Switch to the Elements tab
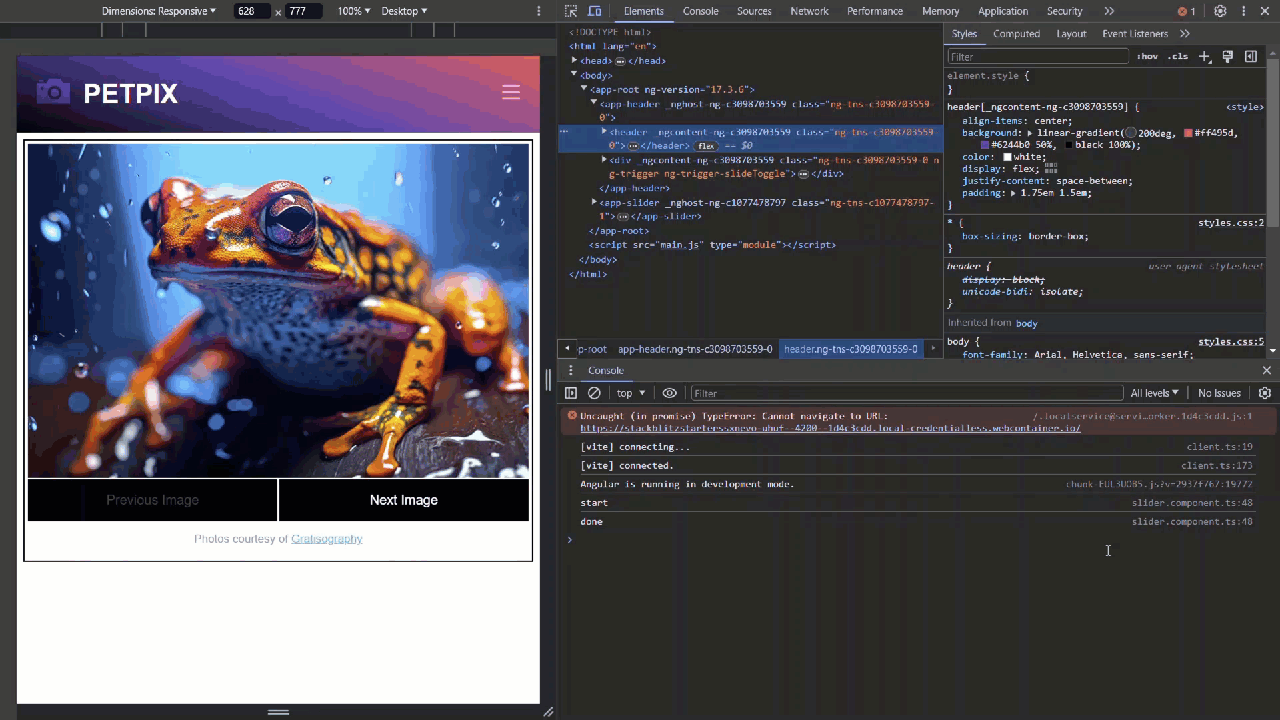 tap(643, 11)
